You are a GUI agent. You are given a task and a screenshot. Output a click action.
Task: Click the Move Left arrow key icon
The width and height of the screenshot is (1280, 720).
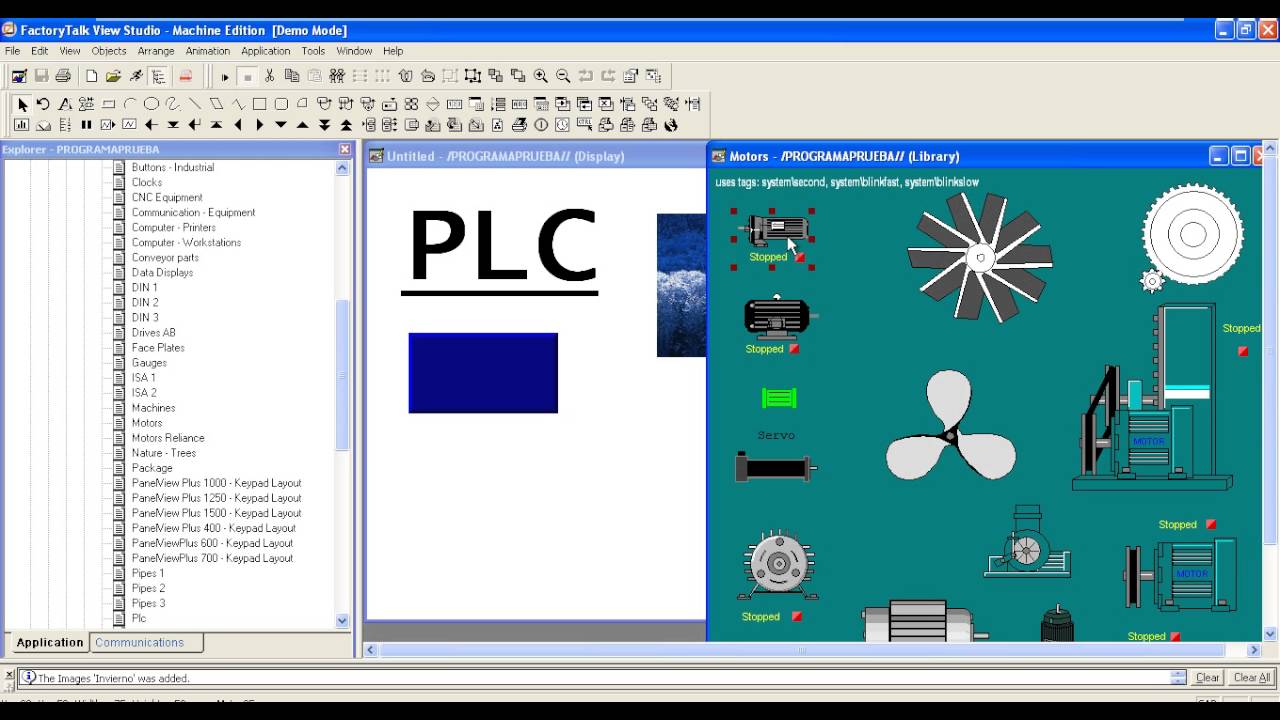coord(238,125)
